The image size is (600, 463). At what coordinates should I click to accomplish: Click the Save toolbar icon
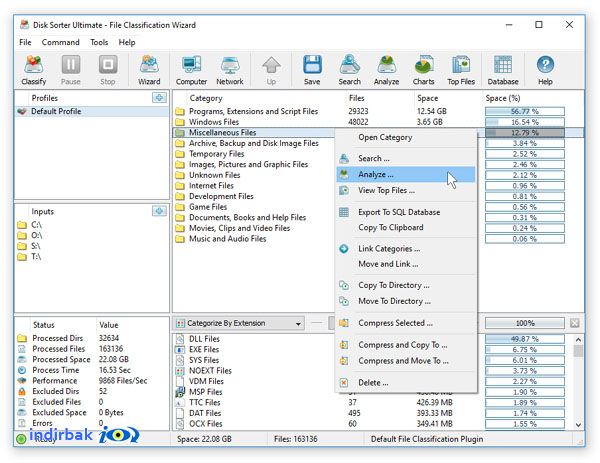[312, 70]
